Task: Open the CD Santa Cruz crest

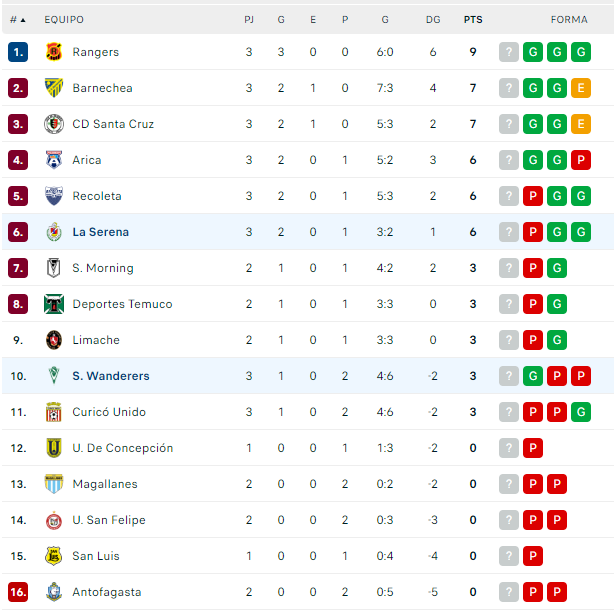Action: tap(54, 124)
